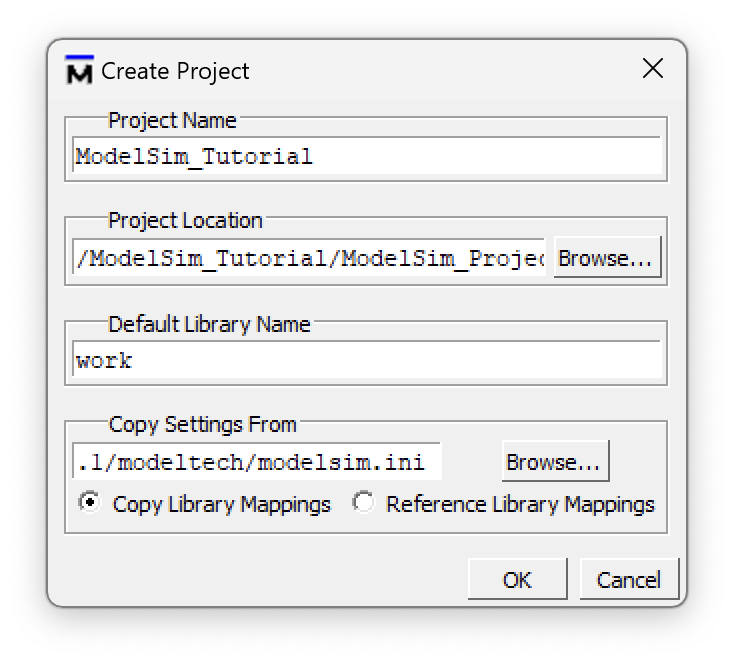Open Browse for Project Location

pos(607,257)
